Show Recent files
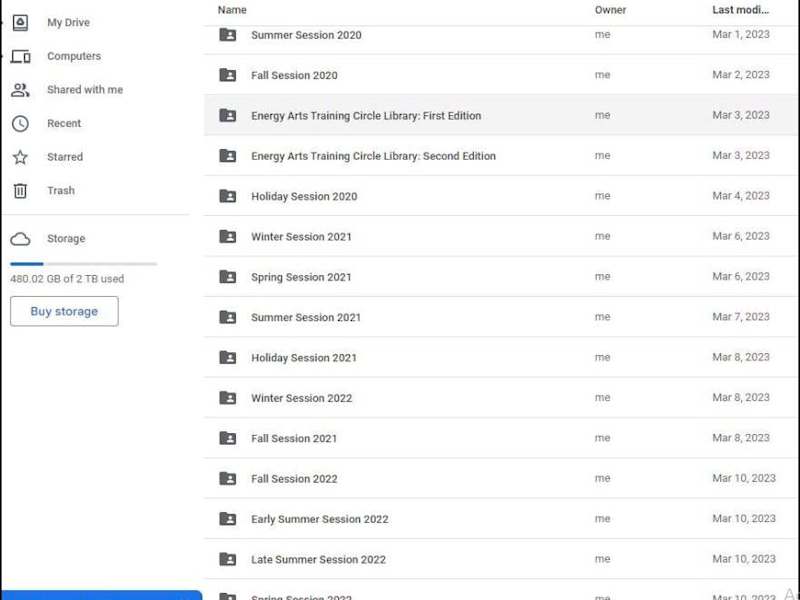Image resolution: width=800 pixels, height=600 pixels. point(64,123)
